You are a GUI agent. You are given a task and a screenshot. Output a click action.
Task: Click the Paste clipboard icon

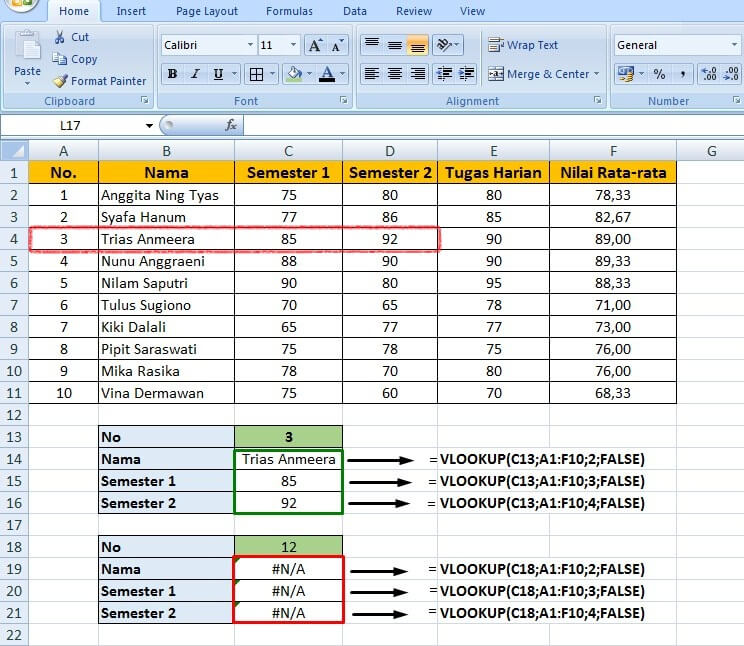28,47
